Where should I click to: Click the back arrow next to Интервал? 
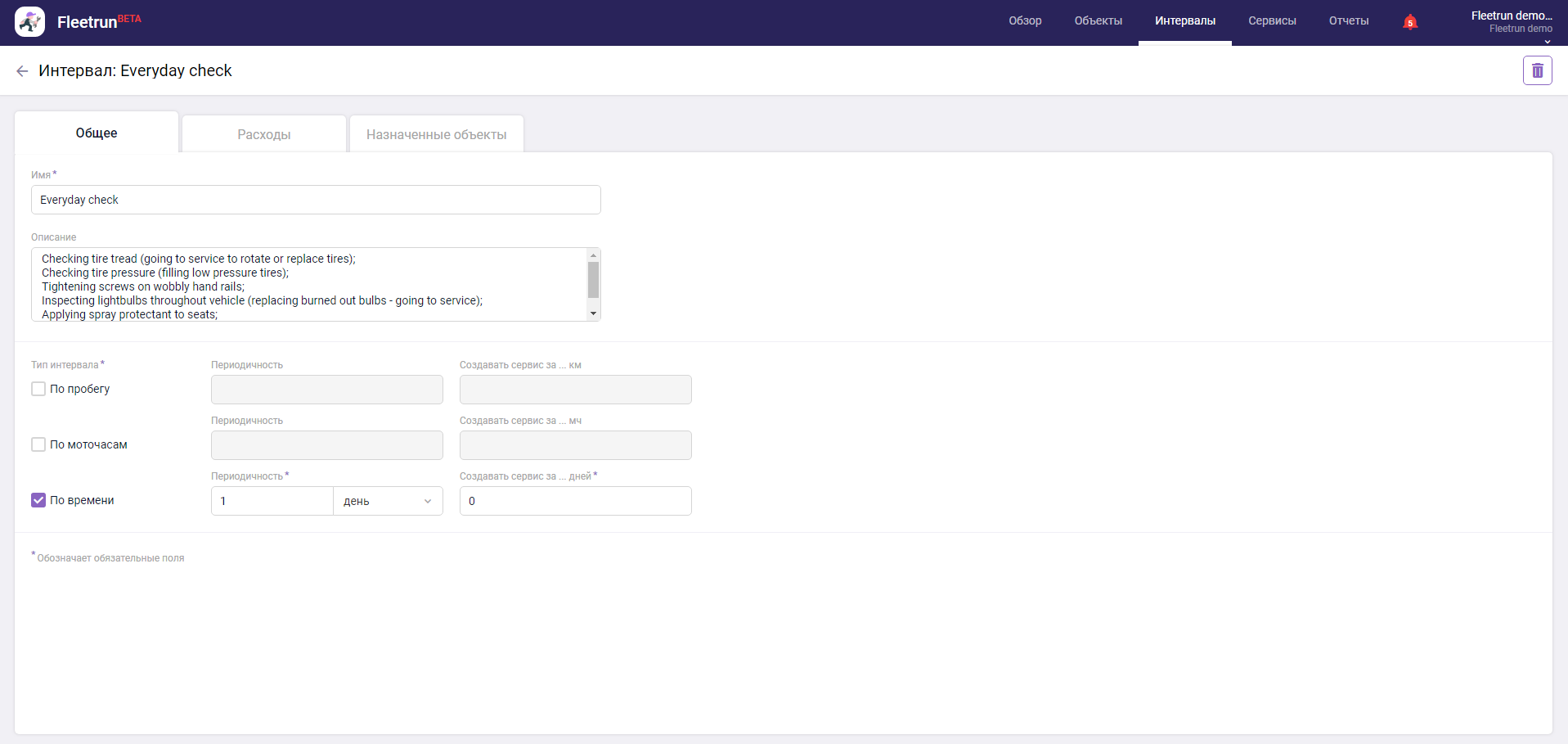[x=22, y=71]
